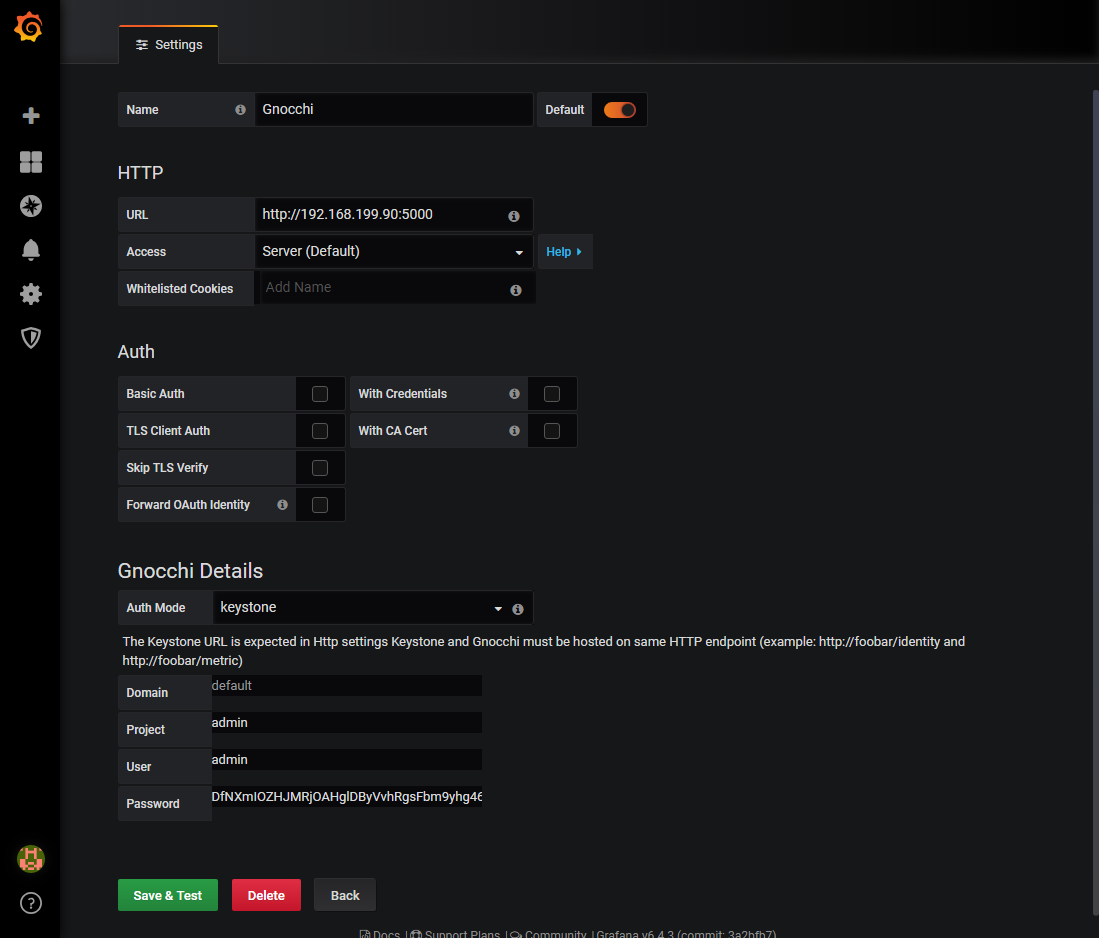The height and width of the screenshot is (938, 1099).
Task: Click the User input field
Action: point(347,760)
